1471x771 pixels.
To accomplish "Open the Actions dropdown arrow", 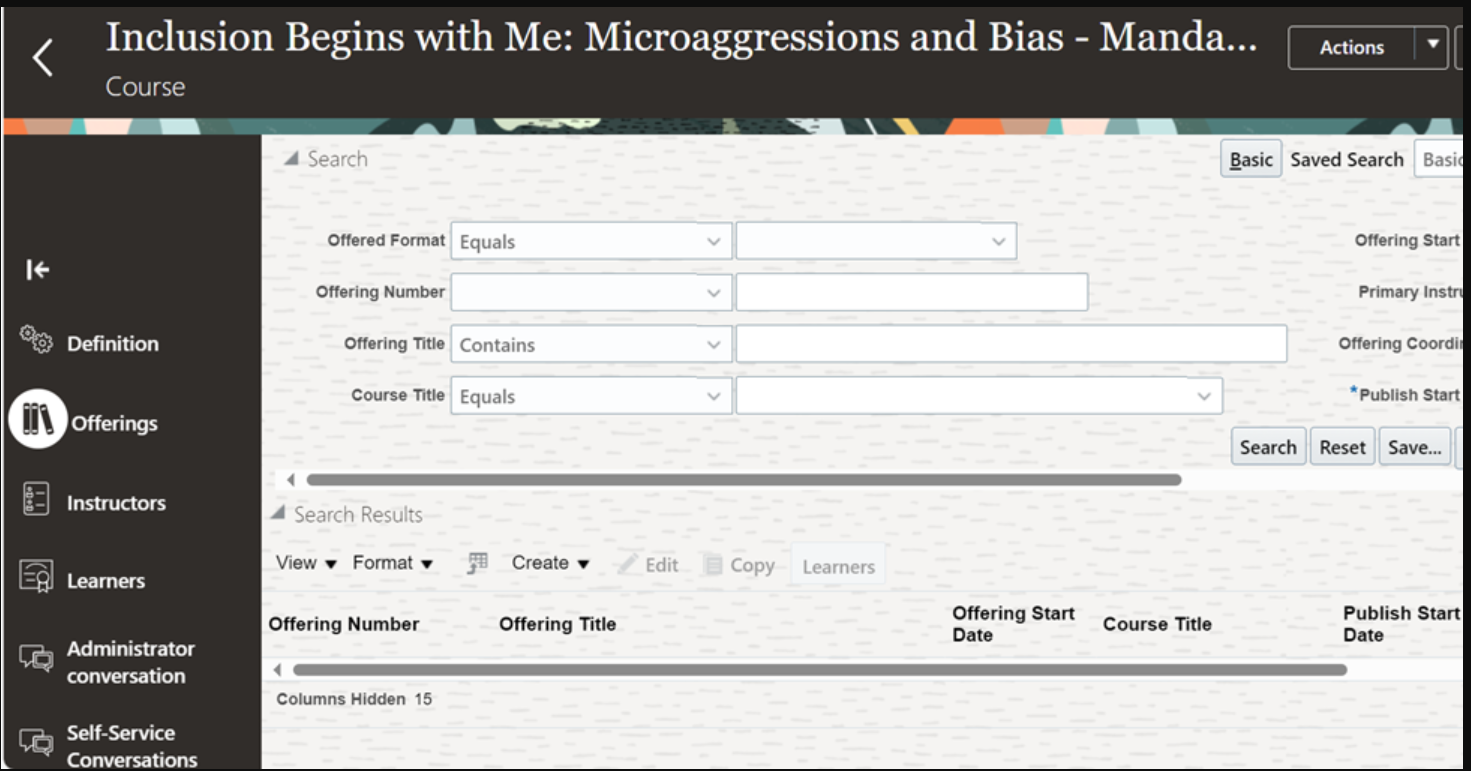I will point(1432,45).
